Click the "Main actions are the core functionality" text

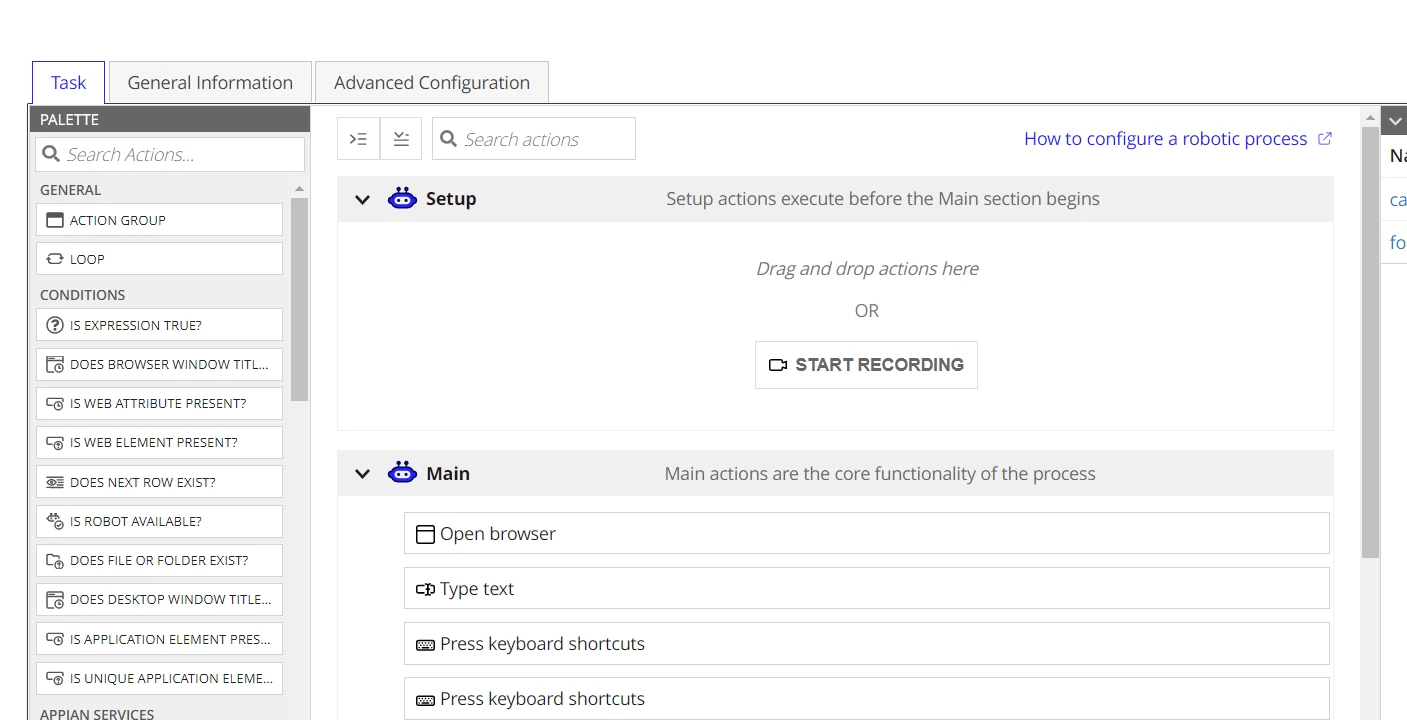click(880, 474)
